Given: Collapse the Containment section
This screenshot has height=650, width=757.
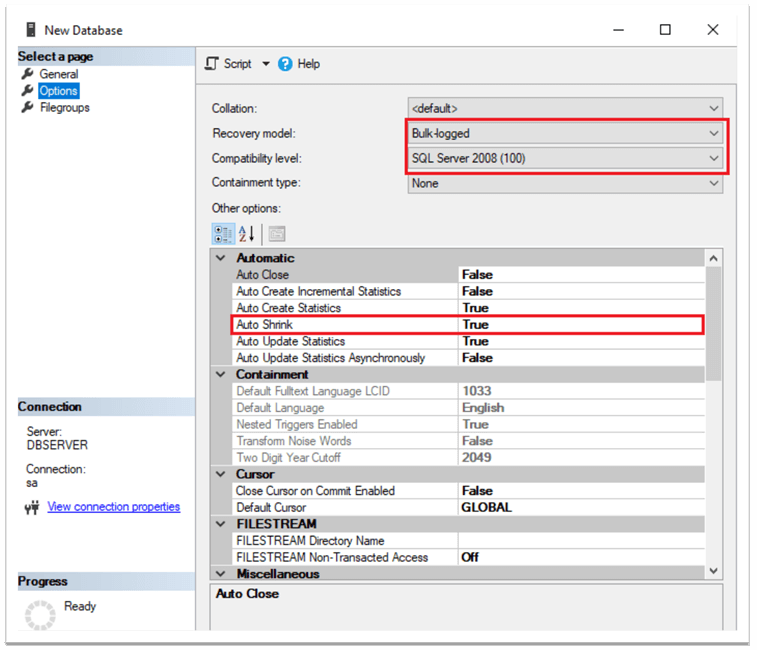Looking at the screenshot, I should click(x=221, y=374).
